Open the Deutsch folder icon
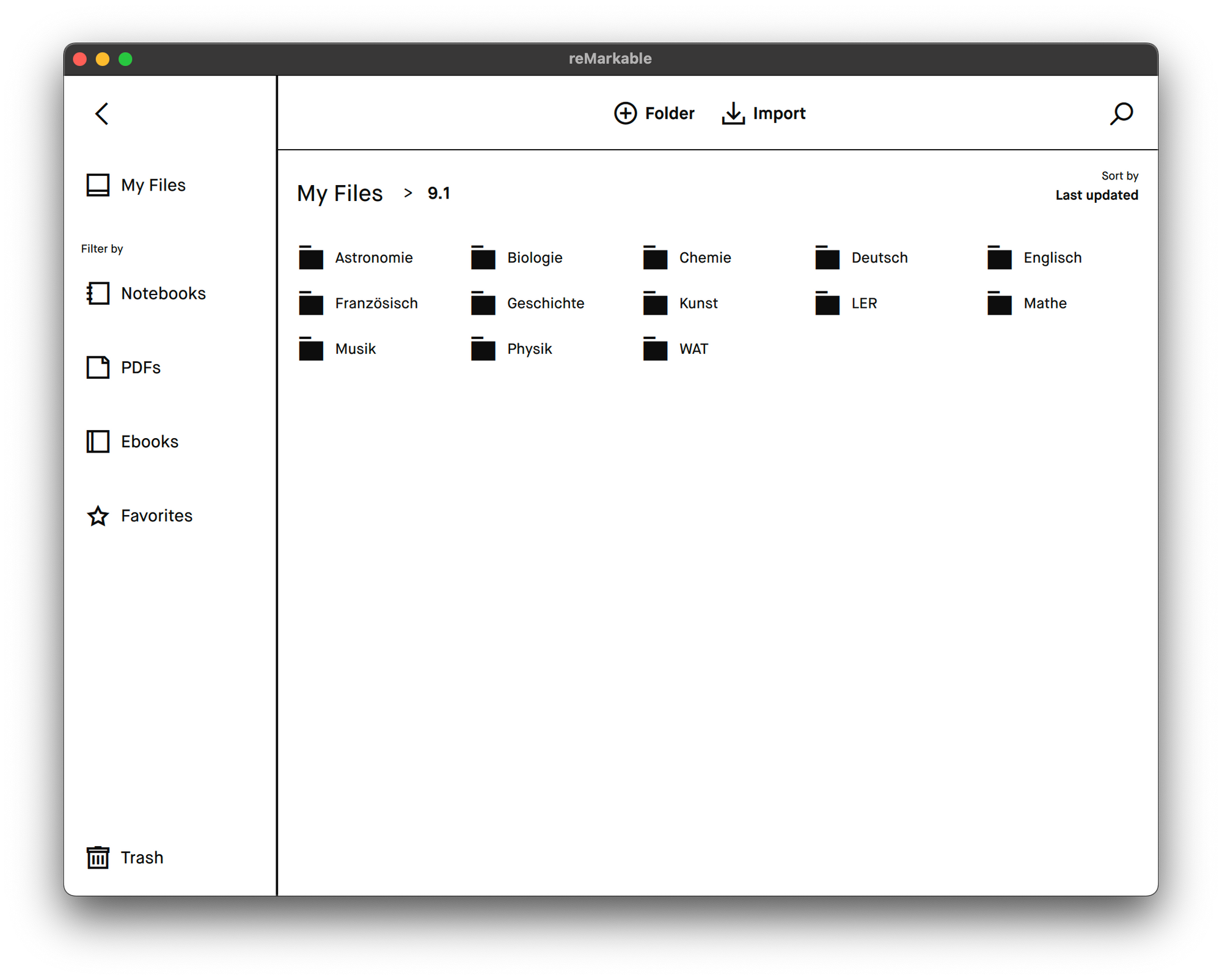Viewport: 1222px width, 980px height. point(828,258)
